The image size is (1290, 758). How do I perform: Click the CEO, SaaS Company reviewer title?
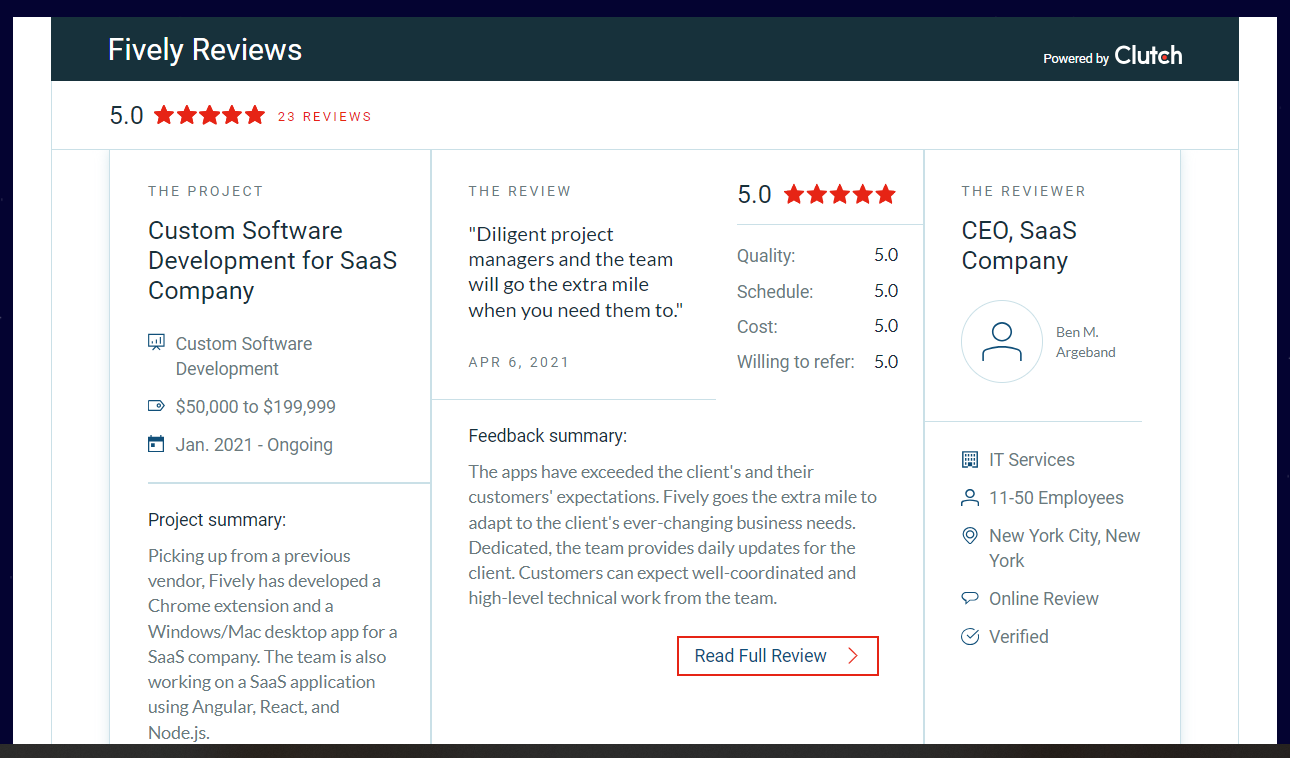(x=1019, y=245)
